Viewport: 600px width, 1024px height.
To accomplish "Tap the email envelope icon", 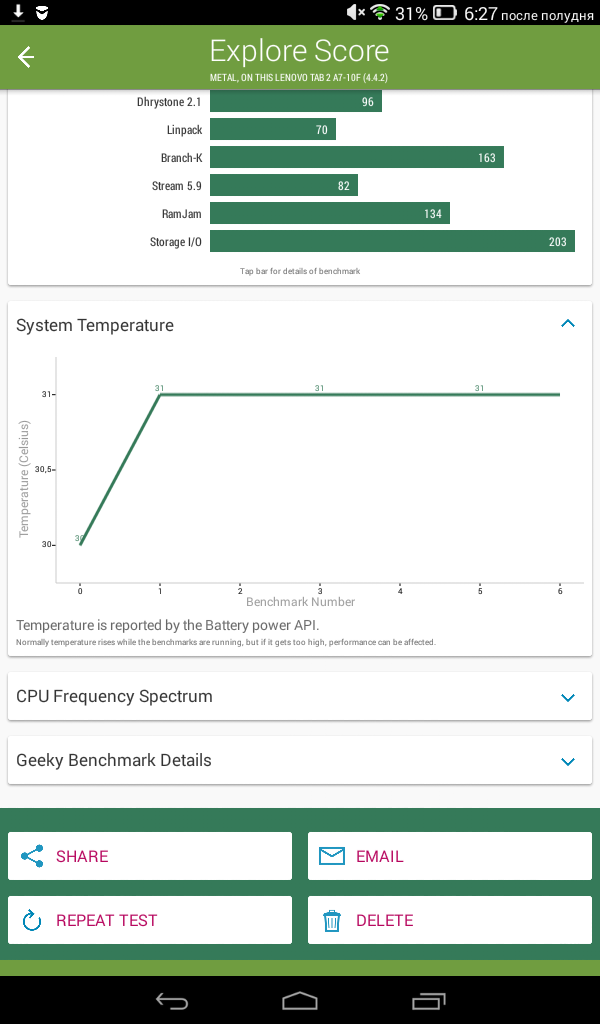I will [332, 856].
